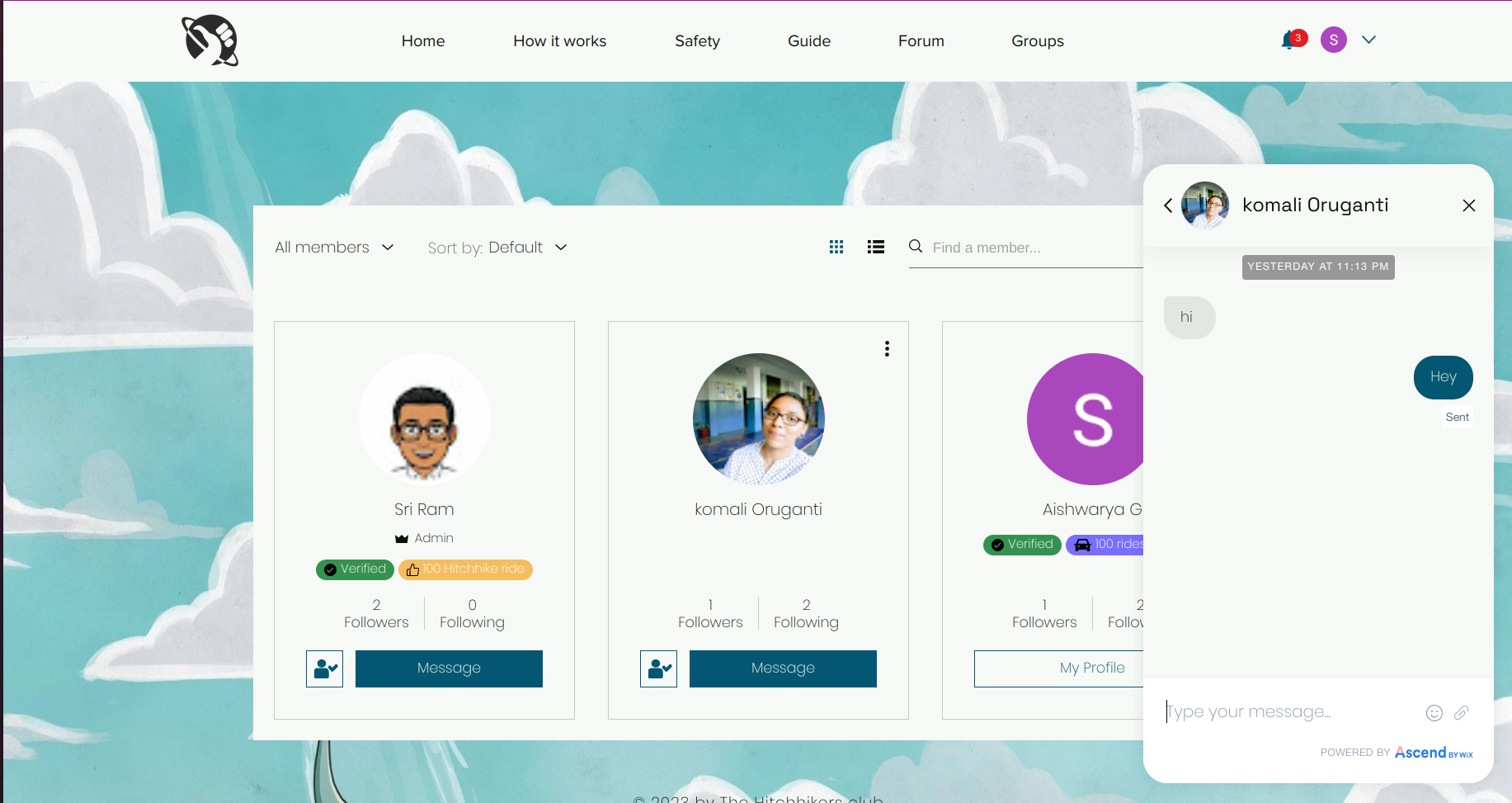View Sri Ram's 2 Followers

(376, 613)
